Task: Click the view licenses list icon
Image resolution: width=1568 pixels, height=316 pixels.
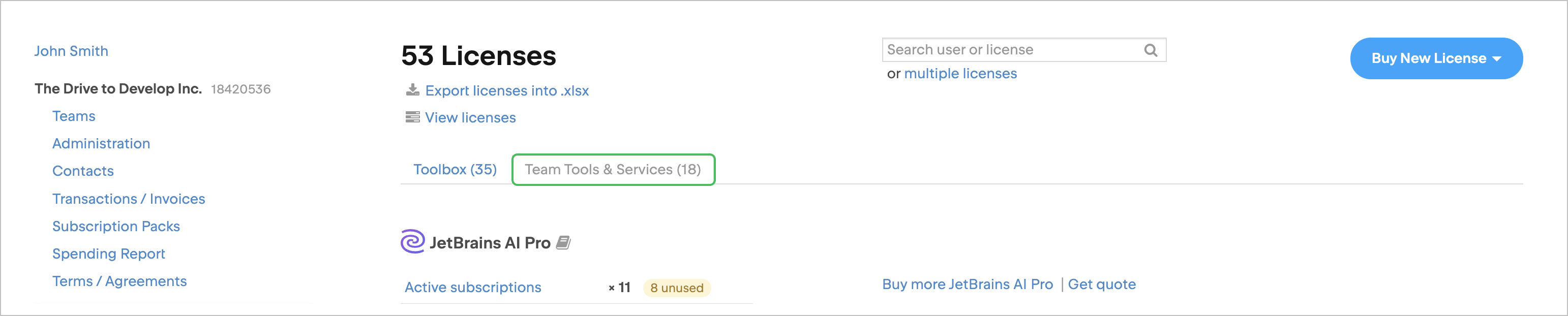Action: tap(413, 117)
